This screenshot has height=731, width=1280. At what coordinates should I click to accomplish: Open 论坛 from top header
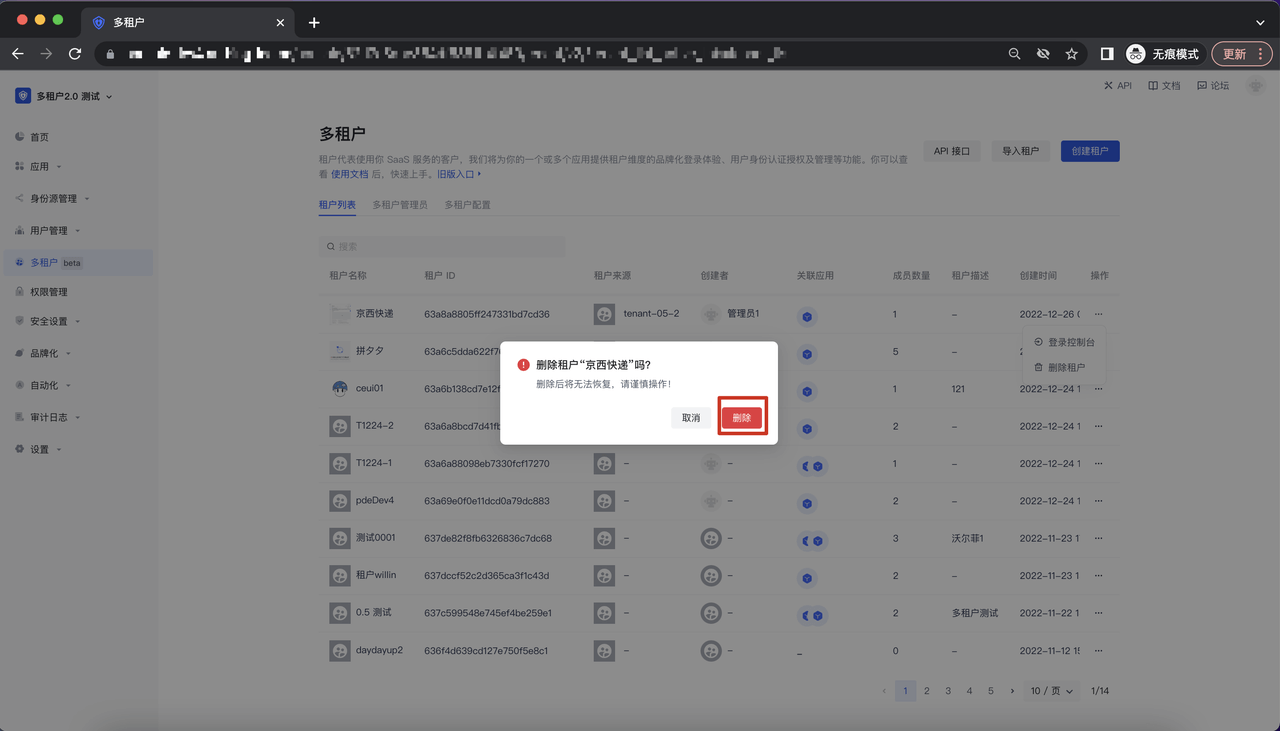[1213, 86]
